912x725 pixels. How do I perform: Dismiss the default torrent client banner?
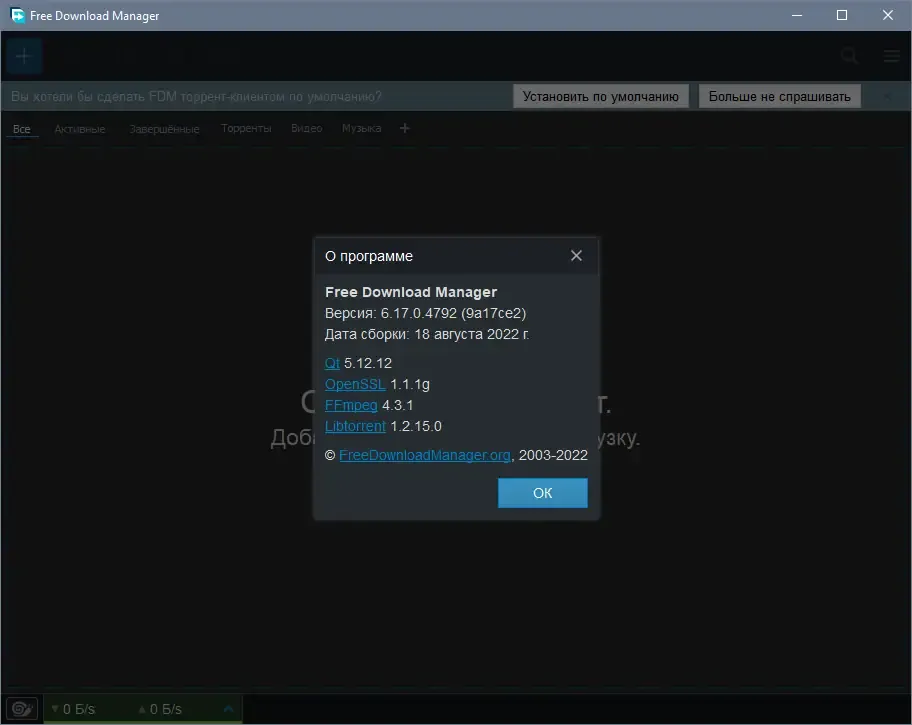tap(888, 97)
